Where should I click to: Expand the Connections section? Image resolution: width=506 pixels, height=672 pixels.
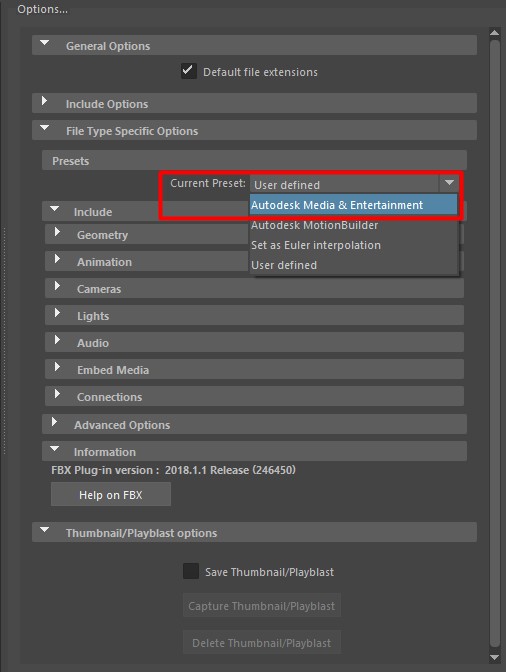click(x=57, y=394)
